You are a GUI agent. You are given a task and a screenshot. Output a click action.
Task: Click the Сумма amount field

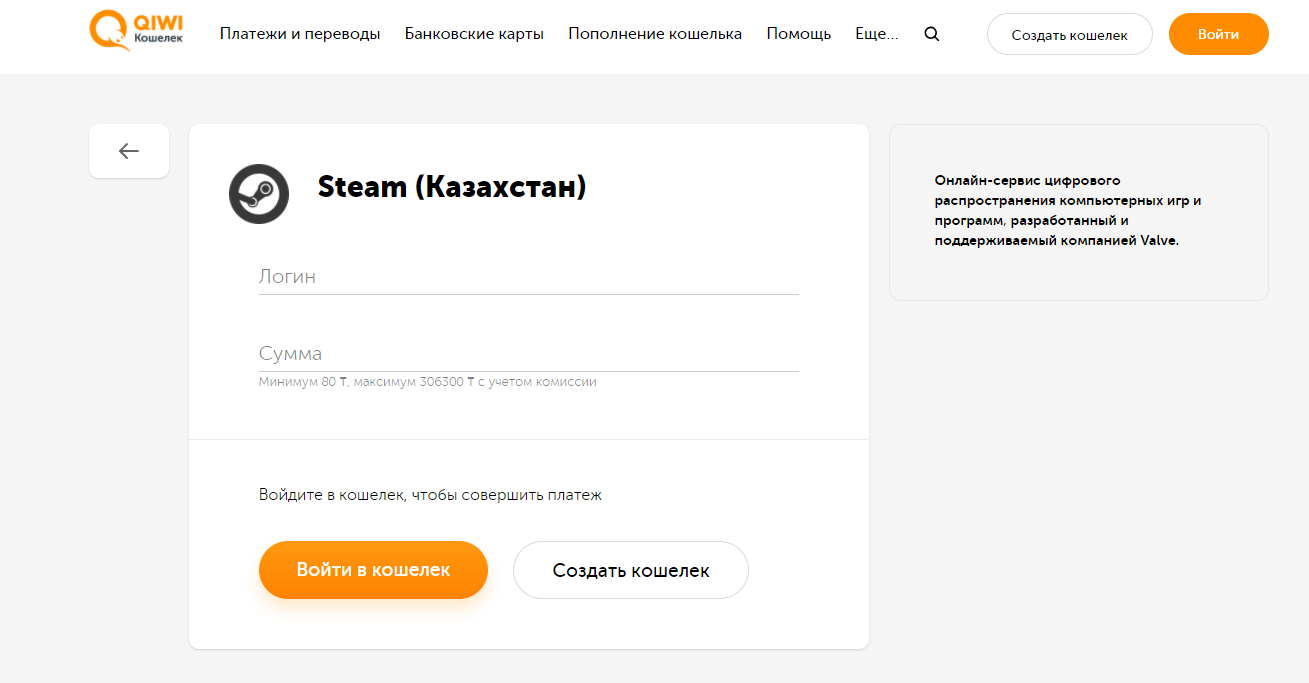pyautogui.click(x=528, y=354)
